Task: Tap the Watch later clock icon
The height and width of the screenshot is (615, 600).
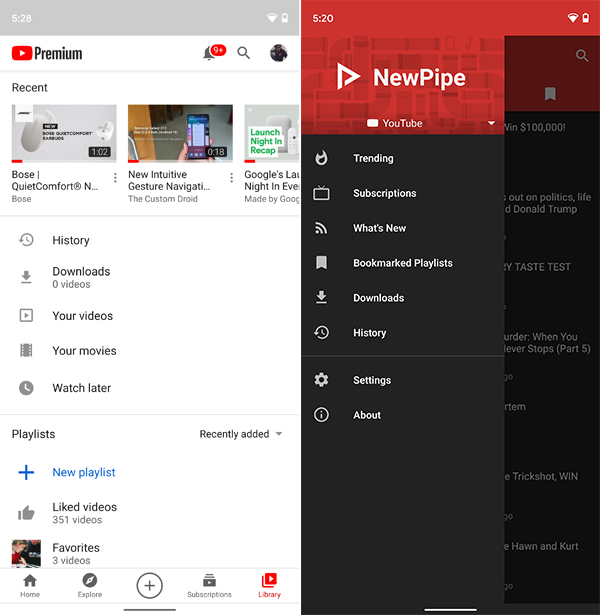Action: (x=26, y=388)
